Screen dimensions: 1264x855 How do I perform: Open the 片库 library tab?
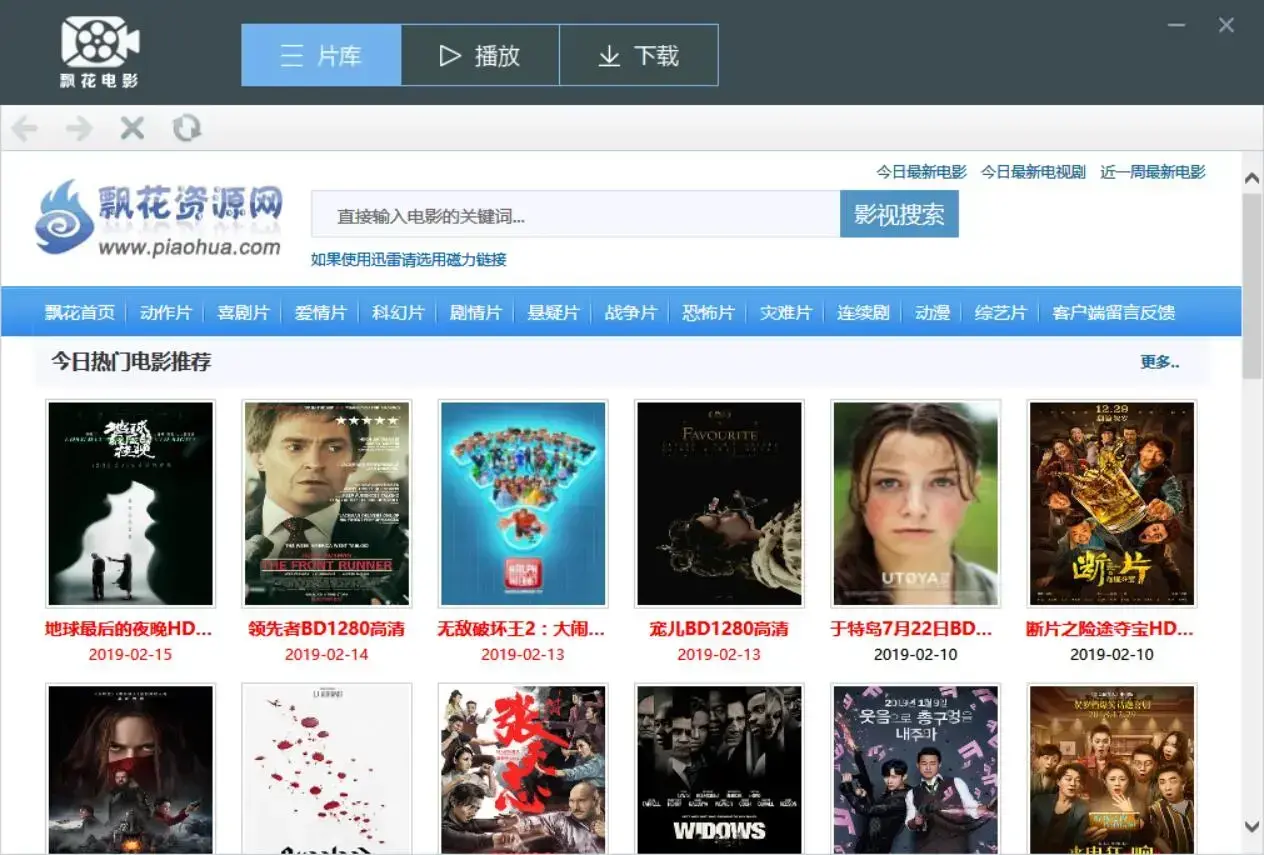point(321,55)
